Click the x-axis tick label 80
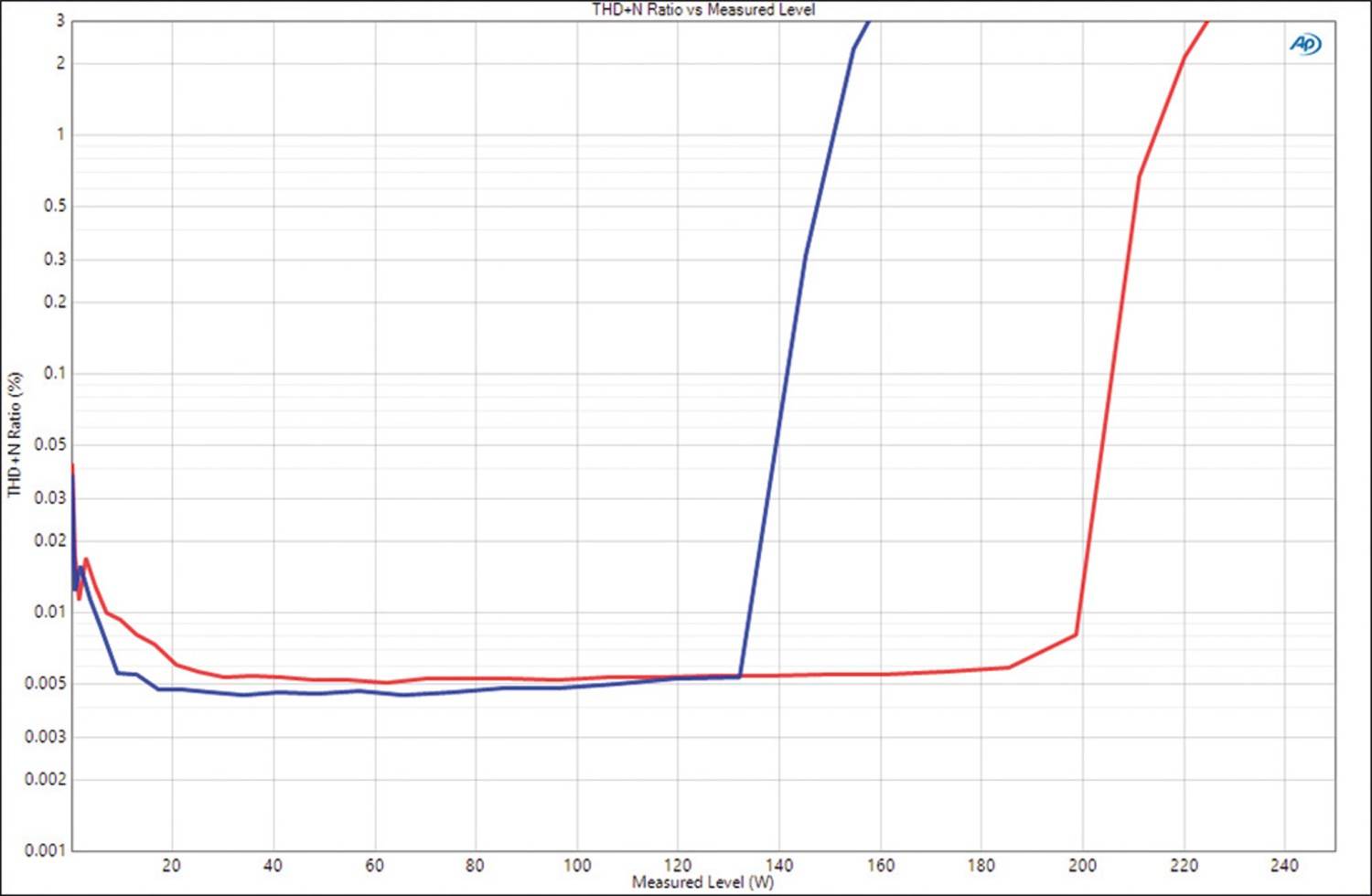1372x896 pixels. (475, 865)
